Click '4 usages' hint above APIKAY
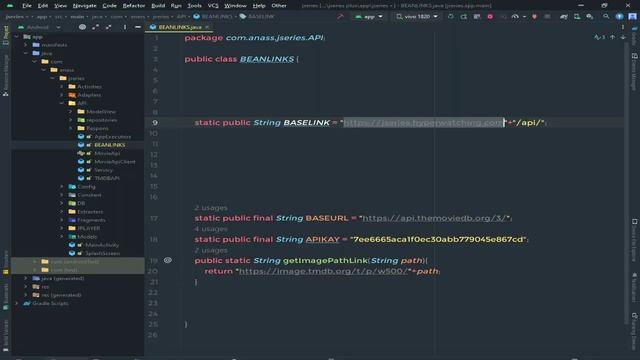 (x=211, y=229)
